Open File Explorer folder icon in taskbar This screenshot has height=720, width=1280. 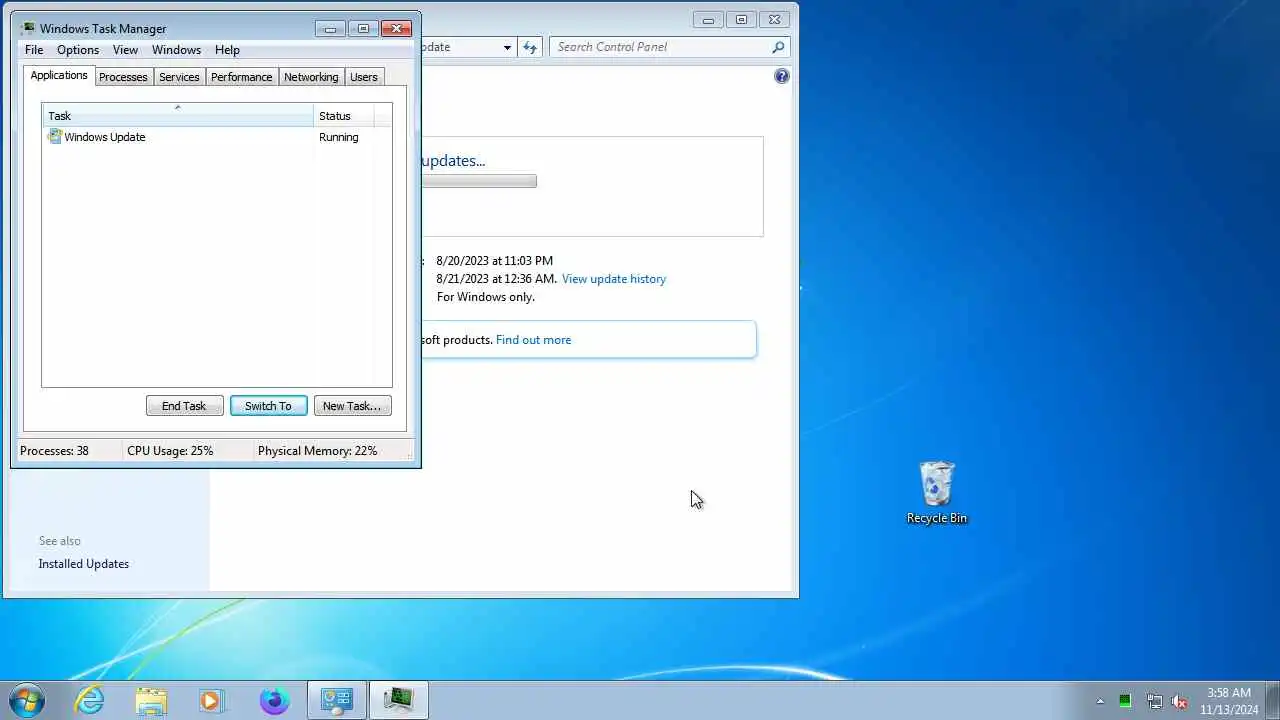click(151, 700)
